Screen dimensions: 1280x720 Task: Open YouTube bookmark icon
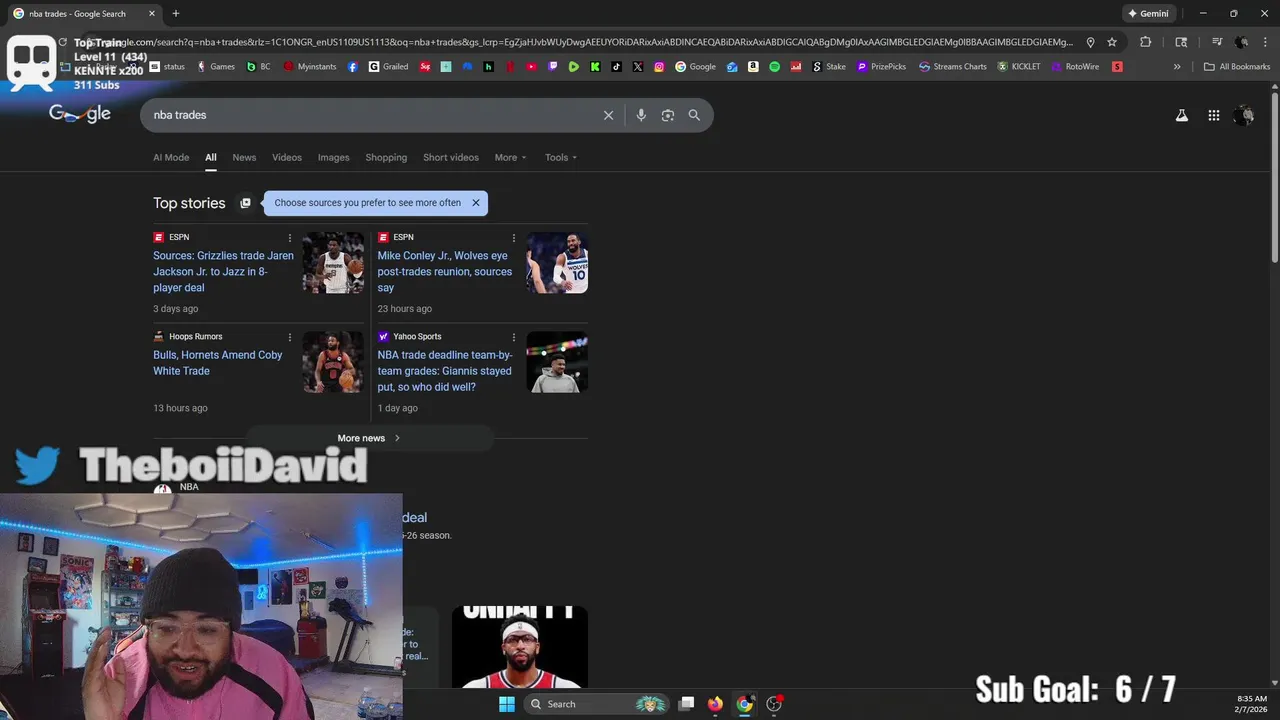coord(531,67)
